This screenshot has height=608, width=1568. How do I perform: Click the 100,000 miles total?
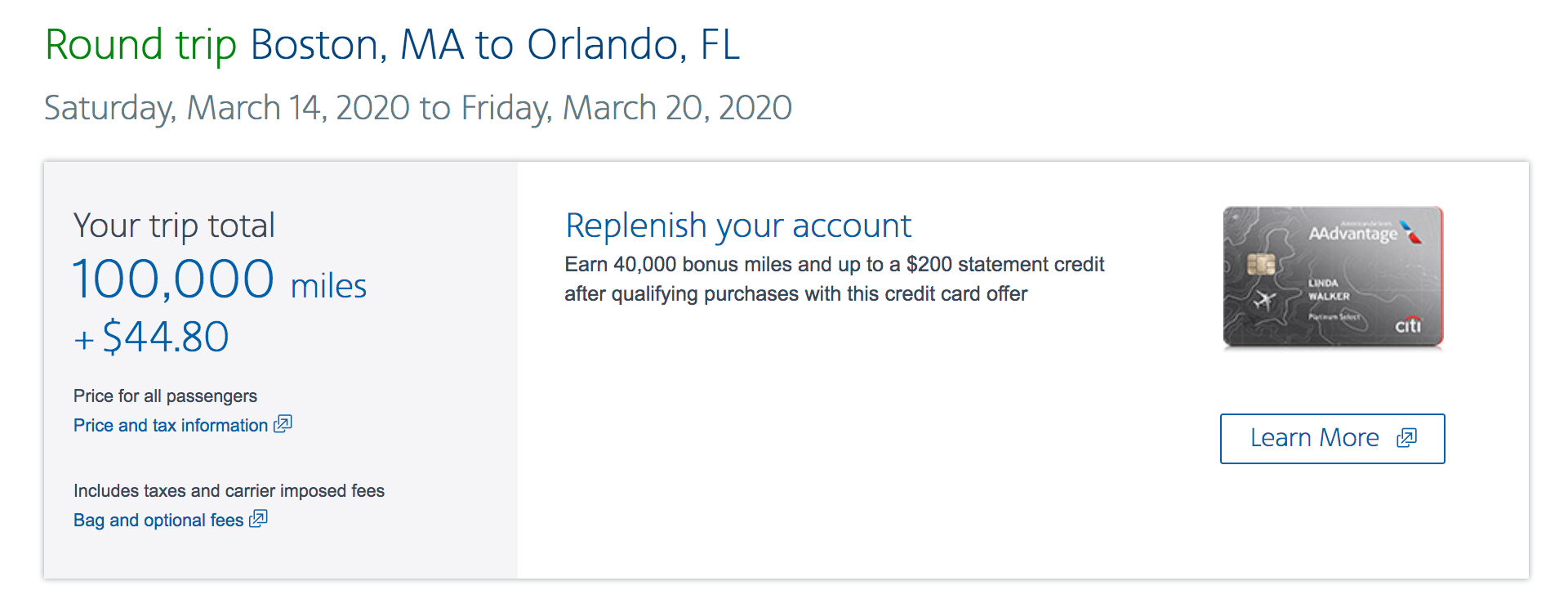click(x=220, y=279)
